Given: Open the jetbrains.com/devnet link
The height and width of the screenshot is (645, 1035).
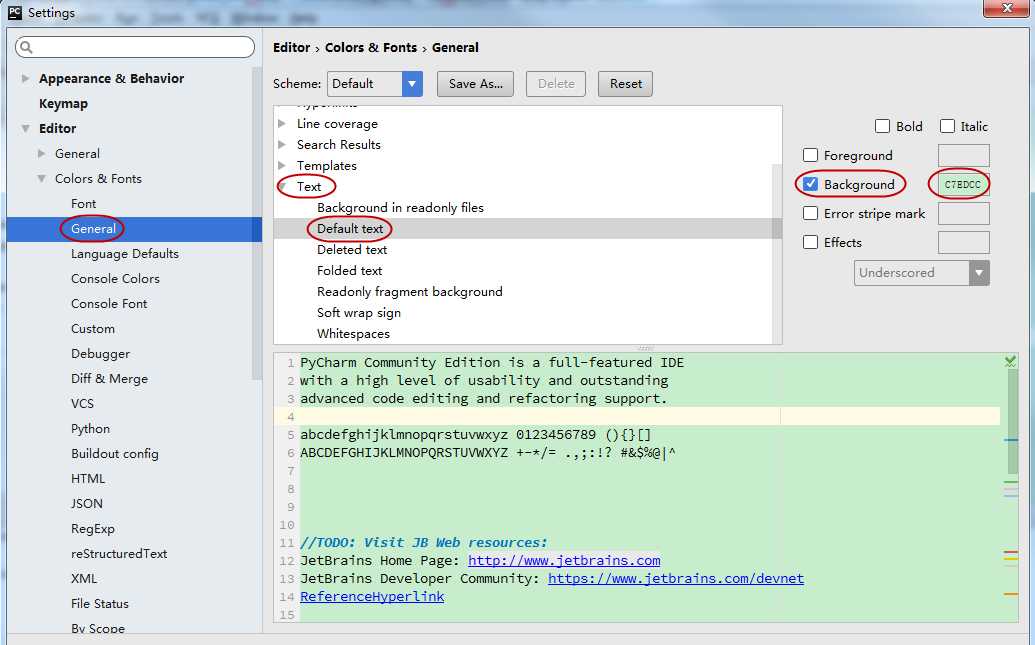Looking at the screenshot, I should pyautogui.click(x=676, y=578).
